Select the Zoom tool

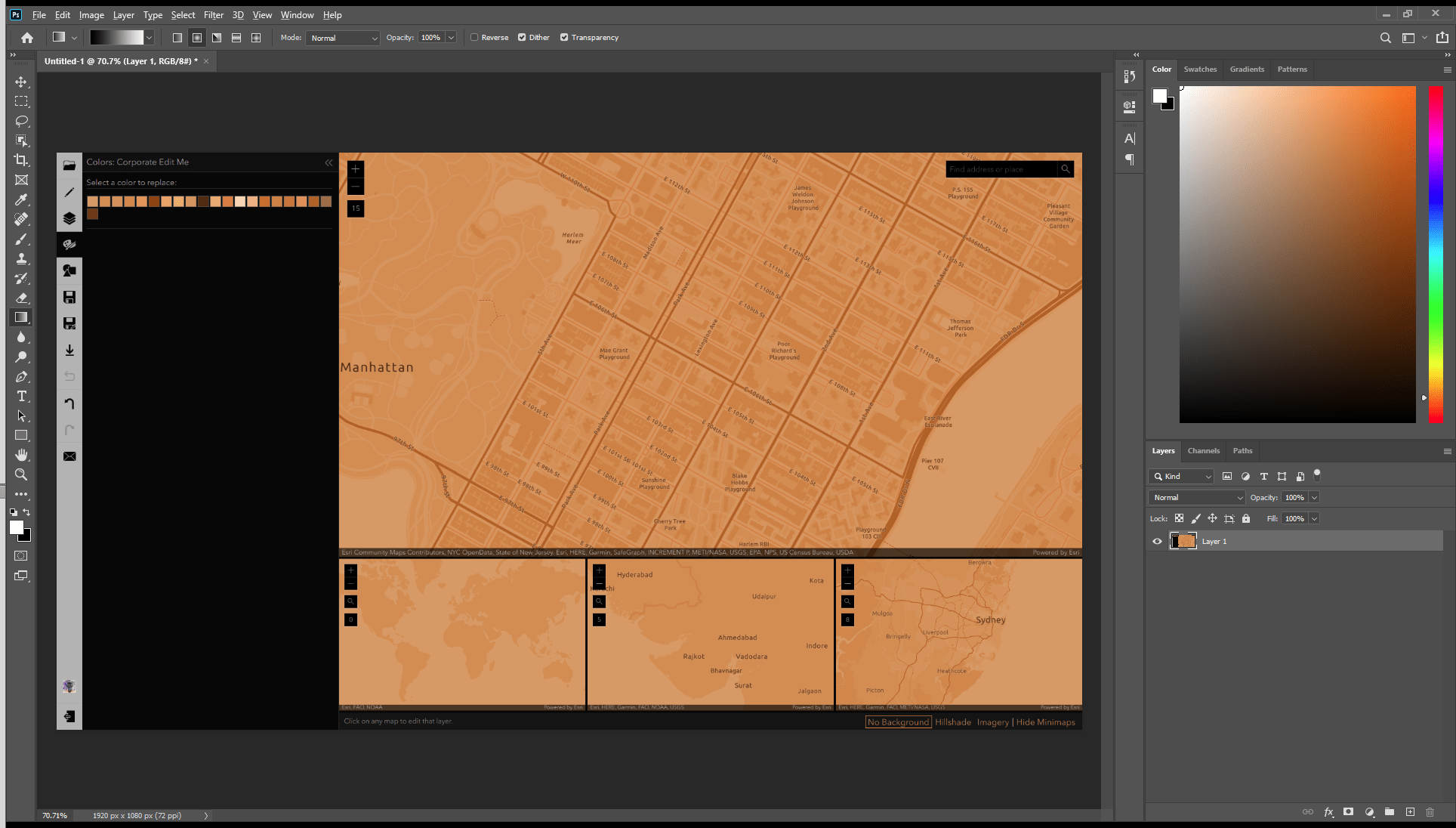coord(21,474)
